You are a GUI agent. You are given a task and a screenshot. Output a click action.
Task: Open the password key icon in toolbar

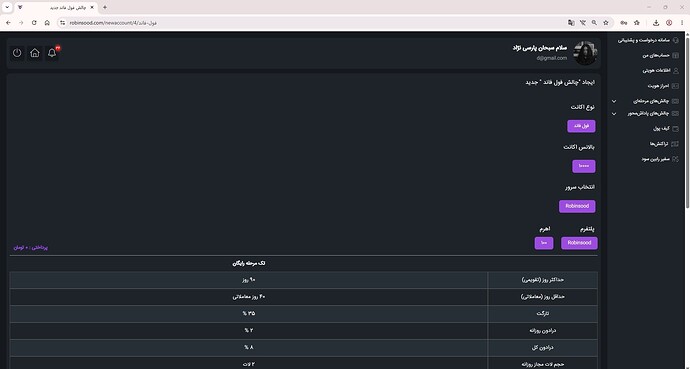pyautogui.click(x=624, y=23)
